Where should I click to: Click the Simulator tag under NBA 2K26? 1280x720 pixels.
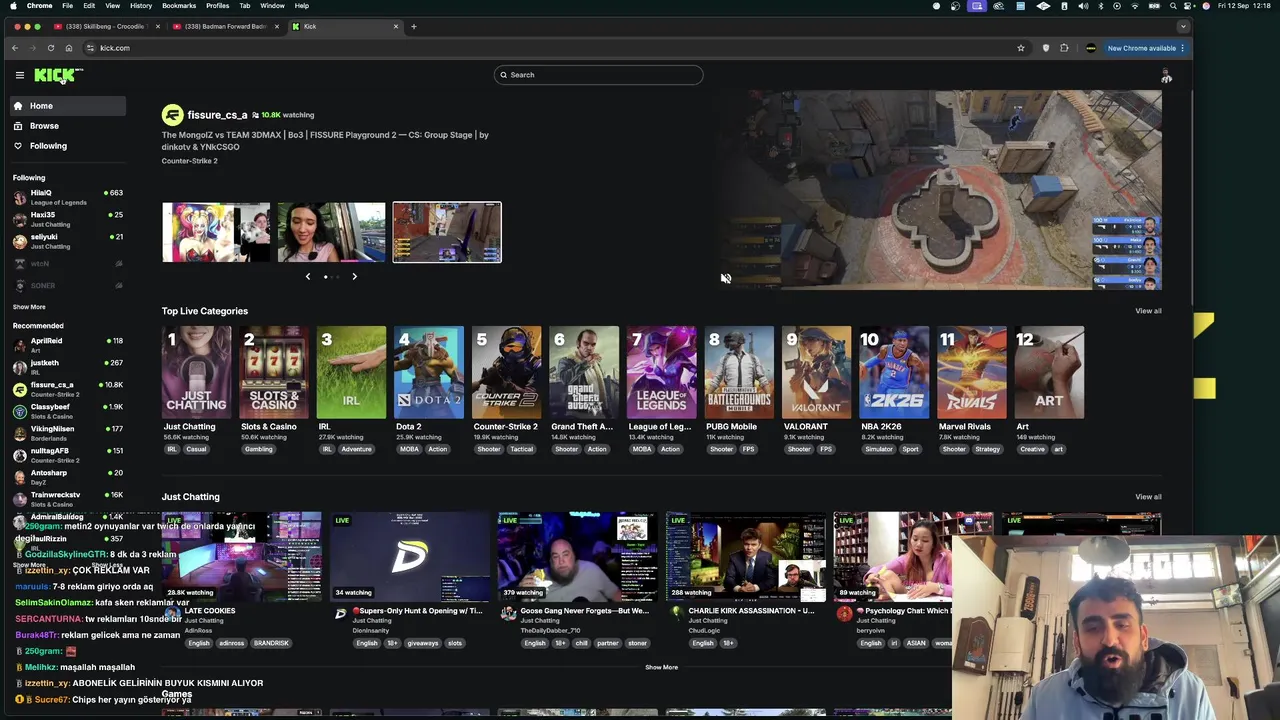click(x=878, y=449)
